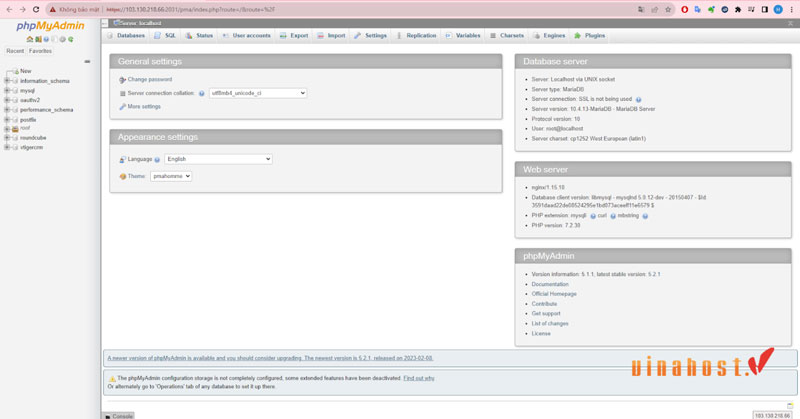Expand the oauthv2 database node
Image resolution: width=800 pixels, height=419 pixels.
tap(7, 100)
